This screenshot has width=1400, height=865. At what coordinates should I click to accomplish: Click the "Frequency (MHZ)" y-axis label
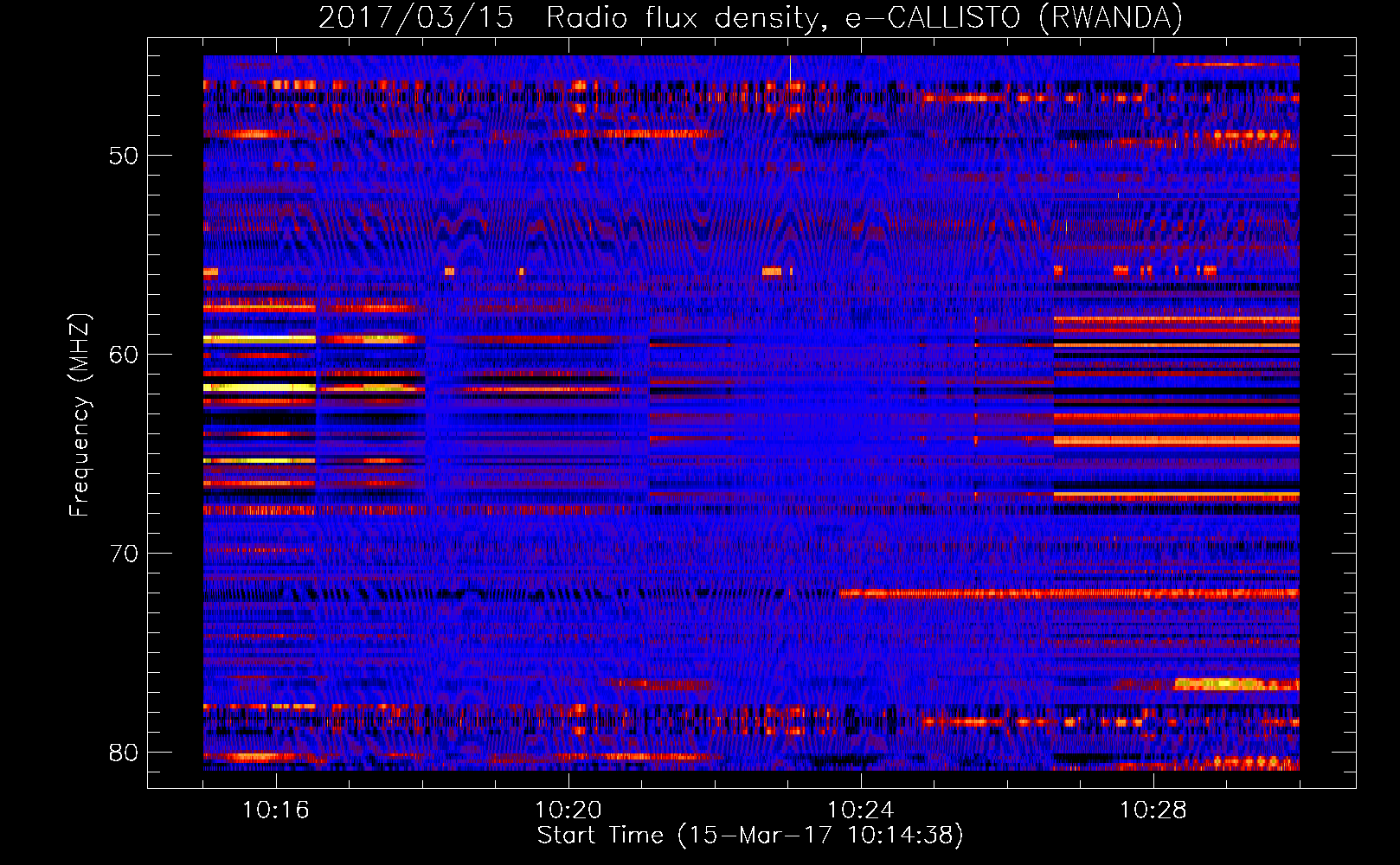tap(80, 414)
